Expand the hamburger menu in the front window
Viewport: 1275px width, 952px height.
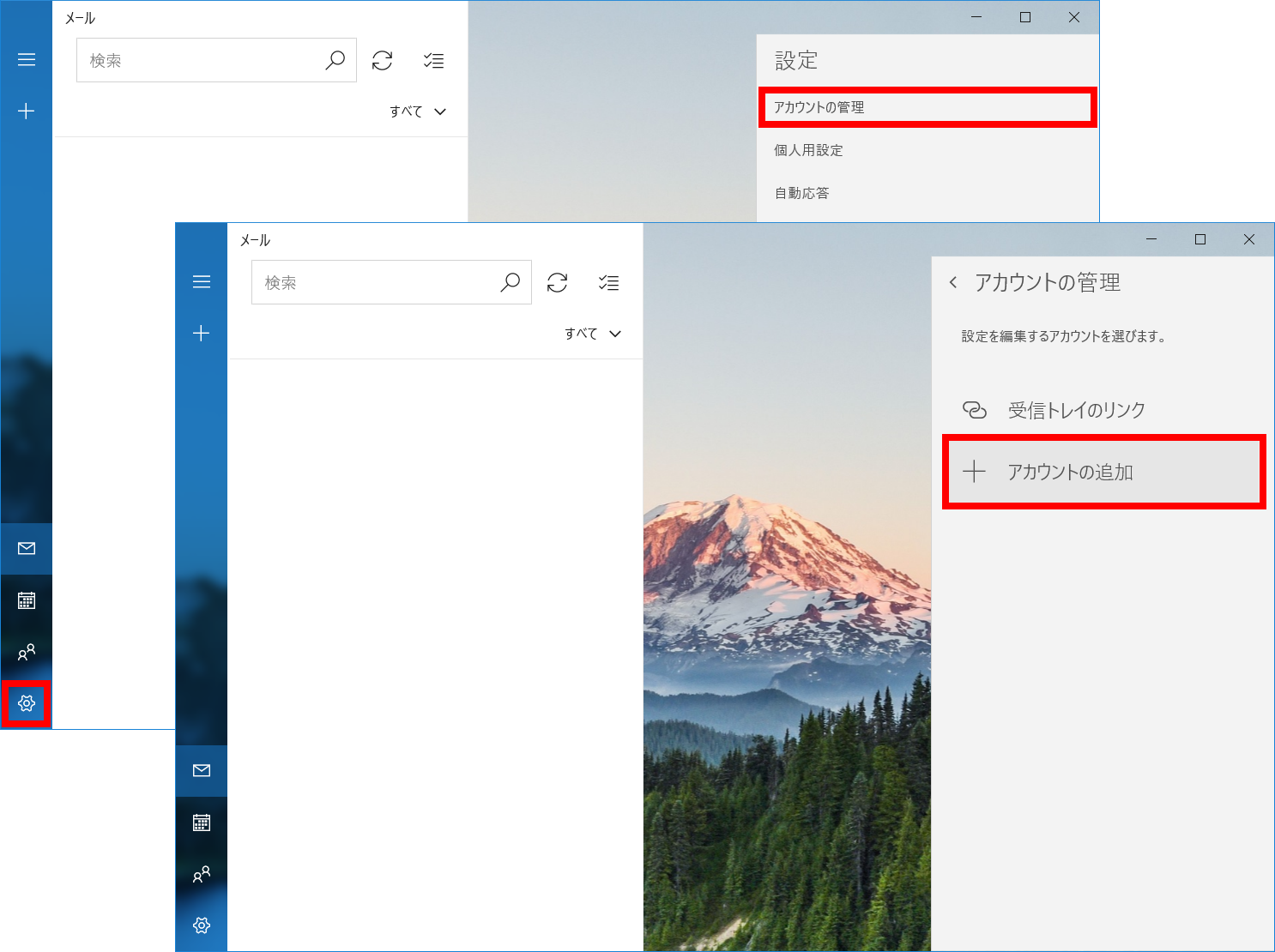[x=202, y=282]
